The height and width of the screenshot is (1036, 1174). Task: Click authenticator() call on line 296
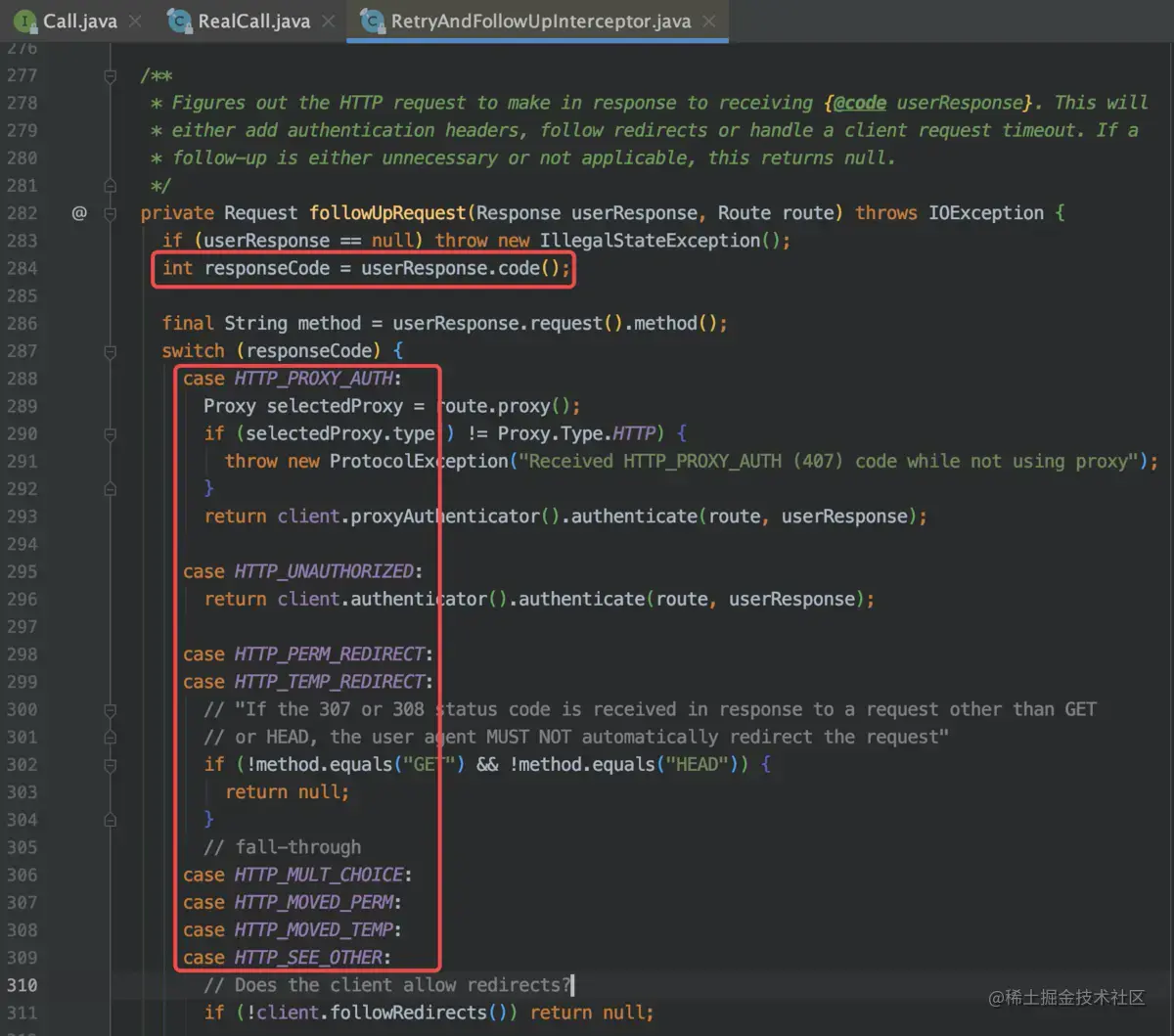tap(429, 599)
